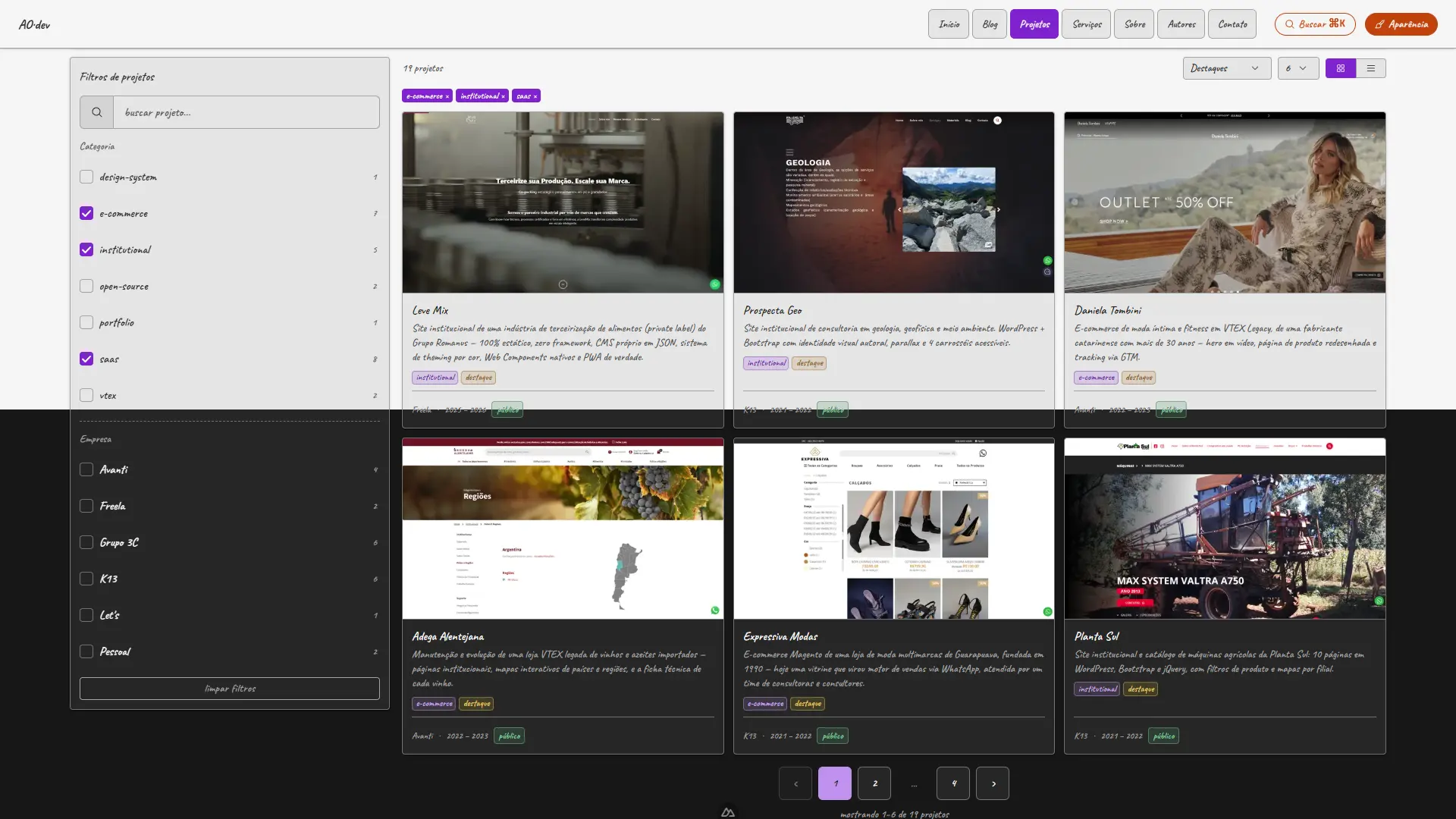Click the limpar filtros button

[x=230, y=689]
